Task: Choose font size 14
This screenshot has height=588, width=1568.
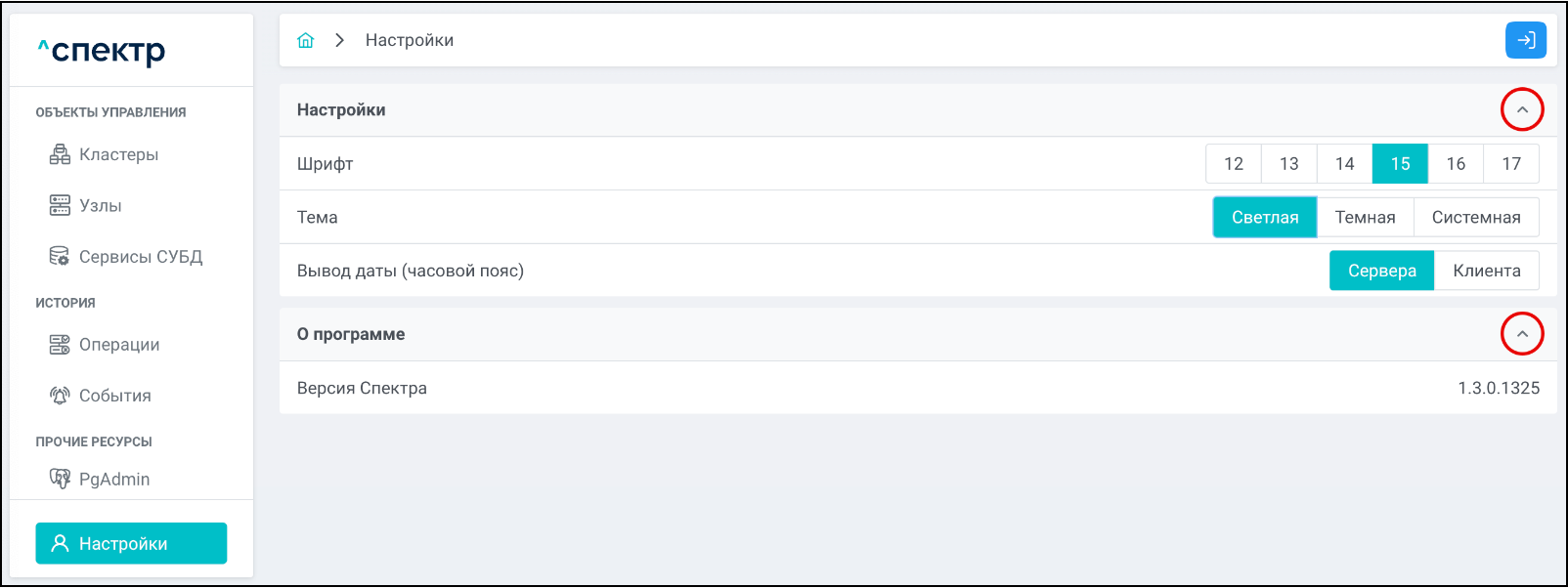Action: 1344,163
